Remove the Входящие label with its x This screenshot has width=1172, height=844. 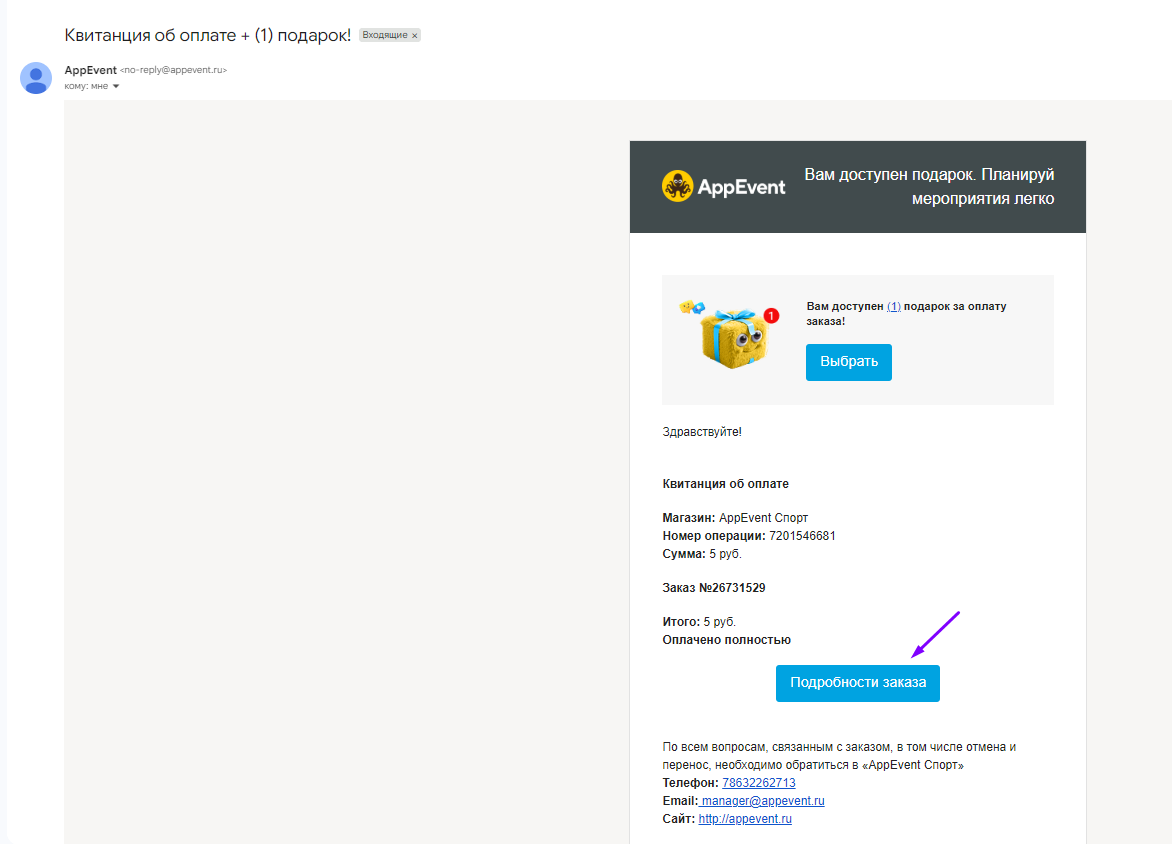click(x=415, y=35)
